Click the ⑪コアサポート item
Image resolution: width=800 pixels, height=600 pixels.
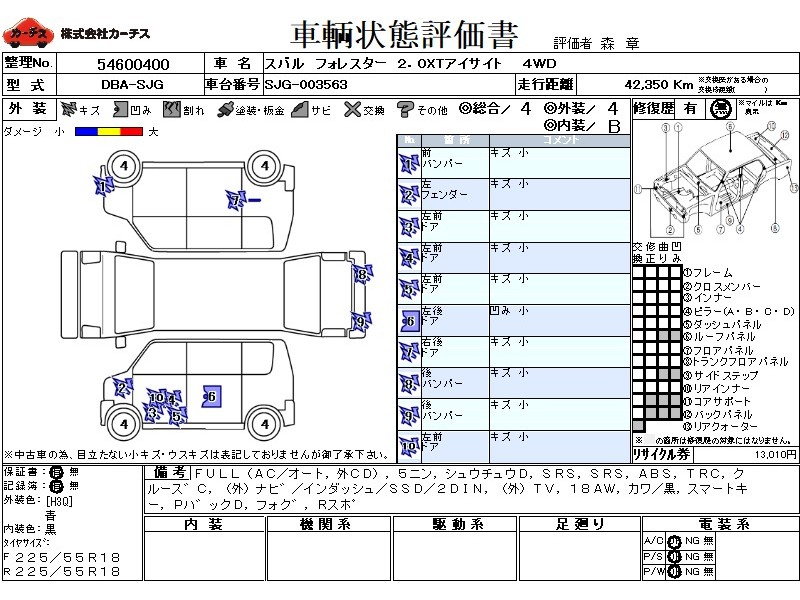pyautogui.click(x=717, y=401)
